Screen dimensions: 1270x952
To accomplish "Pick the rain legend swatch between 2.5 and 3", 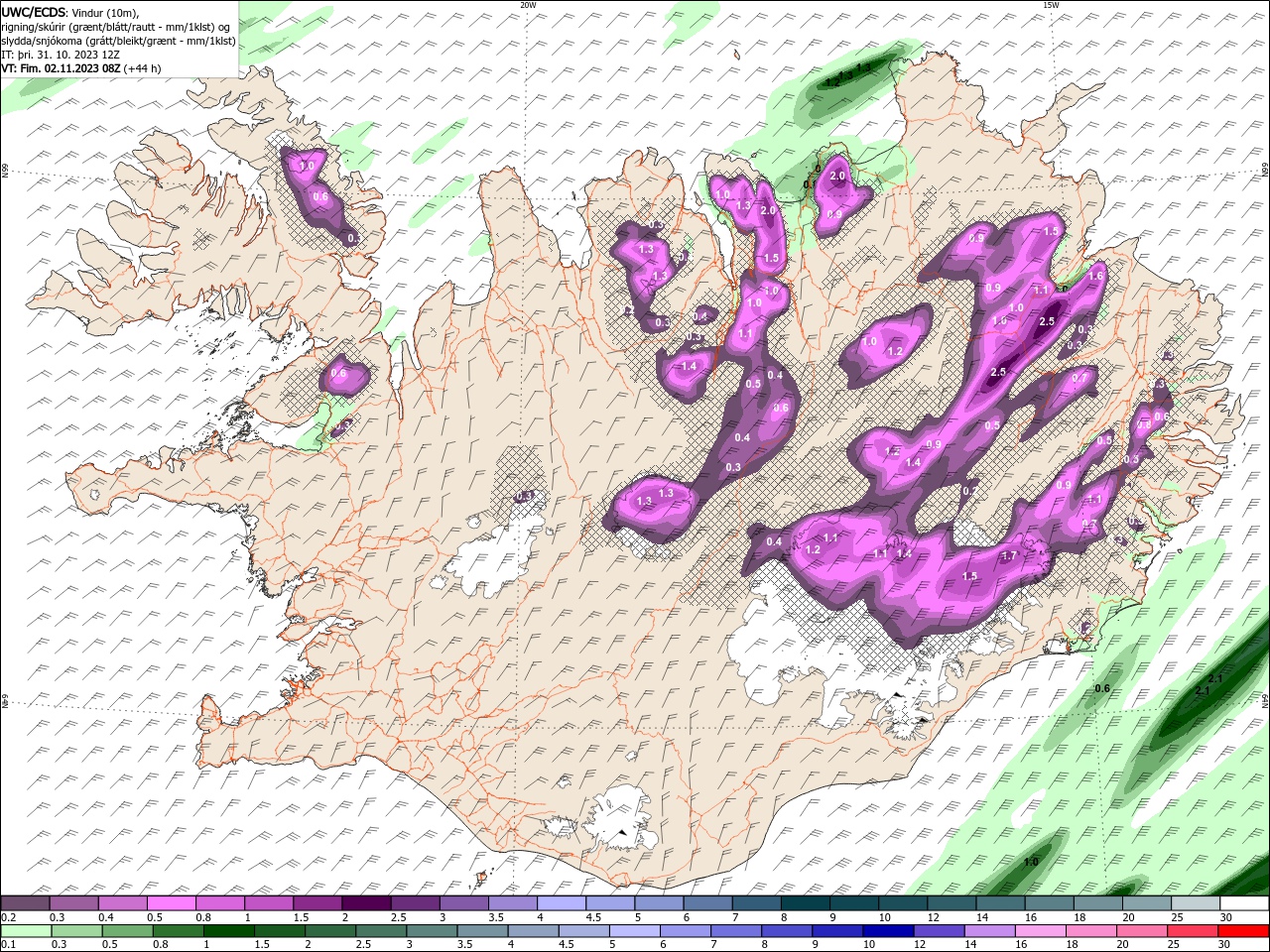I will point(381,931).
